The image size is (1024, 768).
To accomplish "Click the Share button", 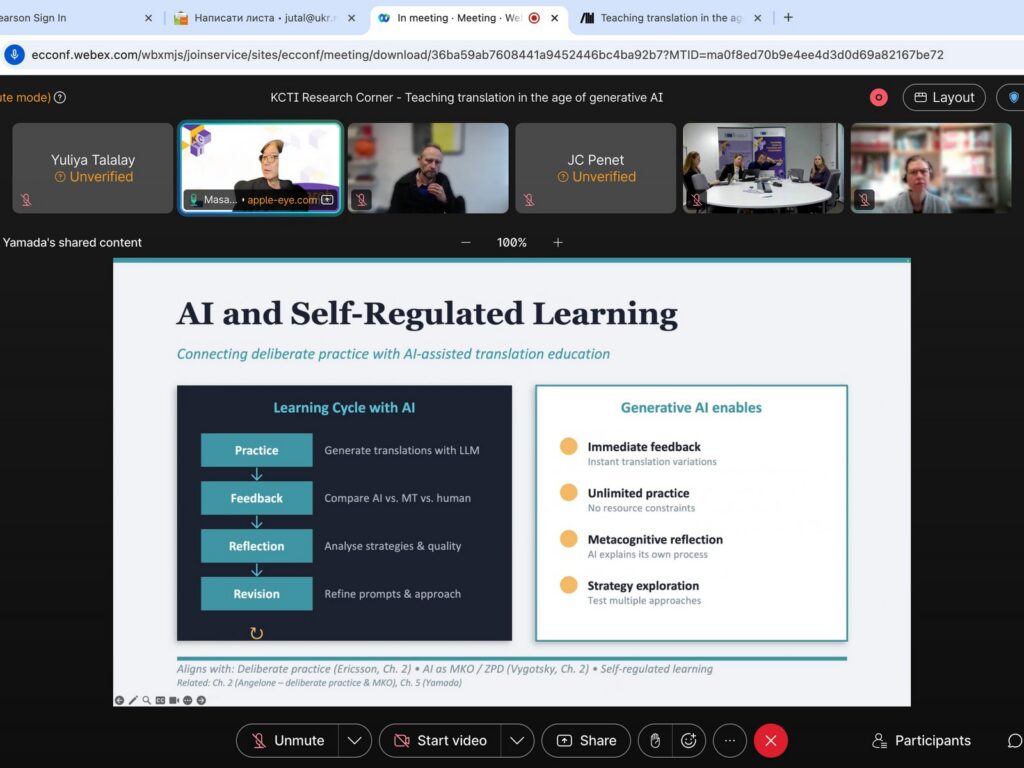I will (x=586, y=741).
